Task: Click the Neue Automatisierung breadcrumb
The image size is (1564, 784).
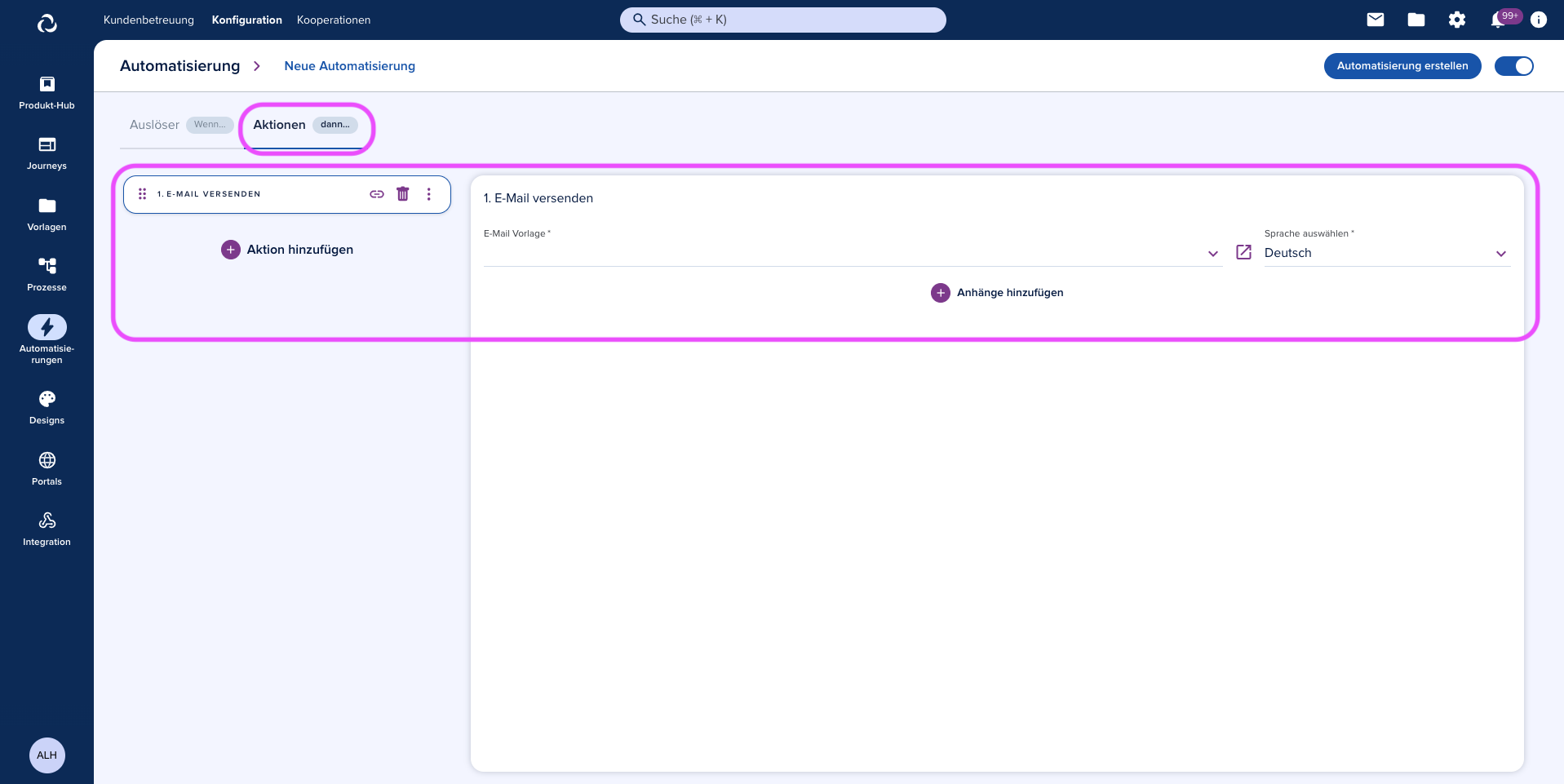Action: click(350, 66)
